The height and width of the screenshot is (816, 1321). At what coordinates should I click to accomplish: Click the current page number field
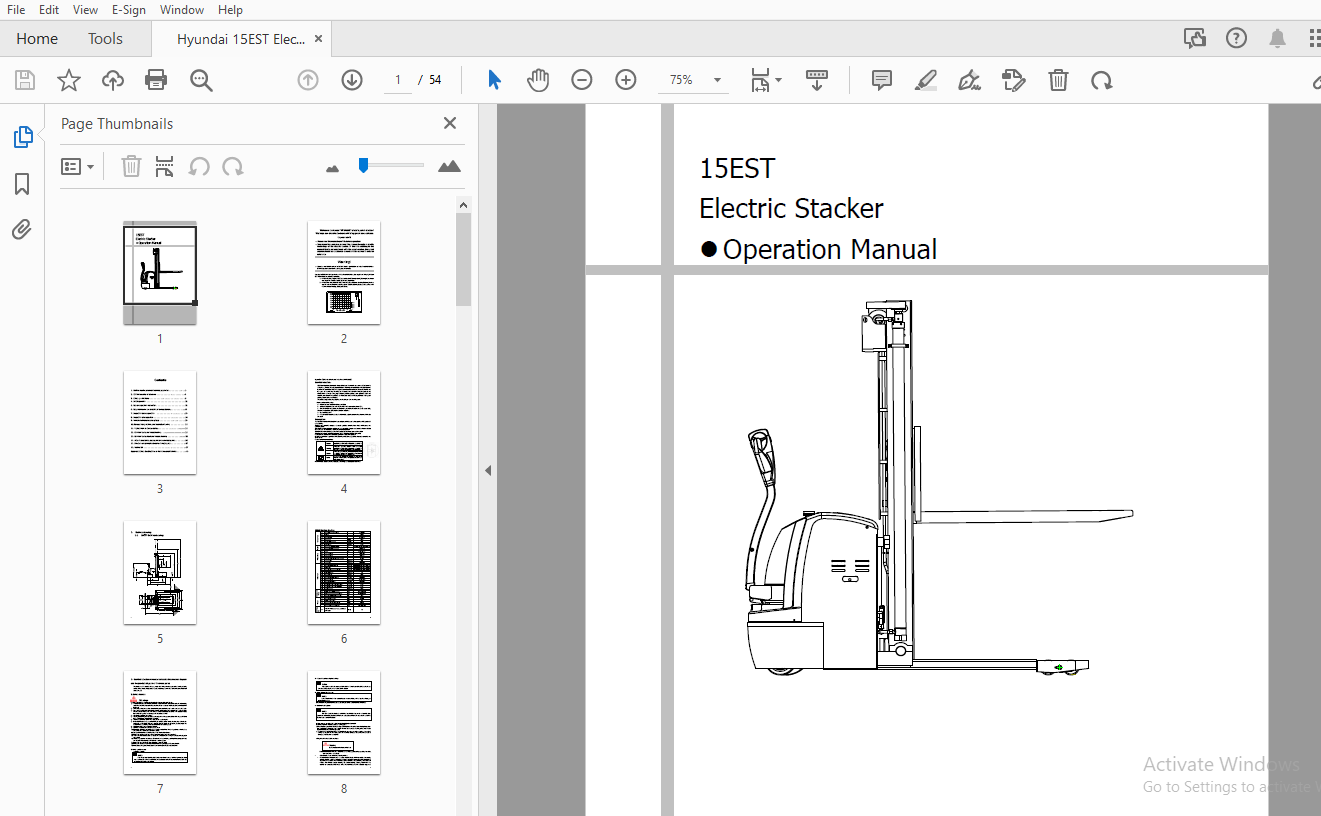pos(398,80)
